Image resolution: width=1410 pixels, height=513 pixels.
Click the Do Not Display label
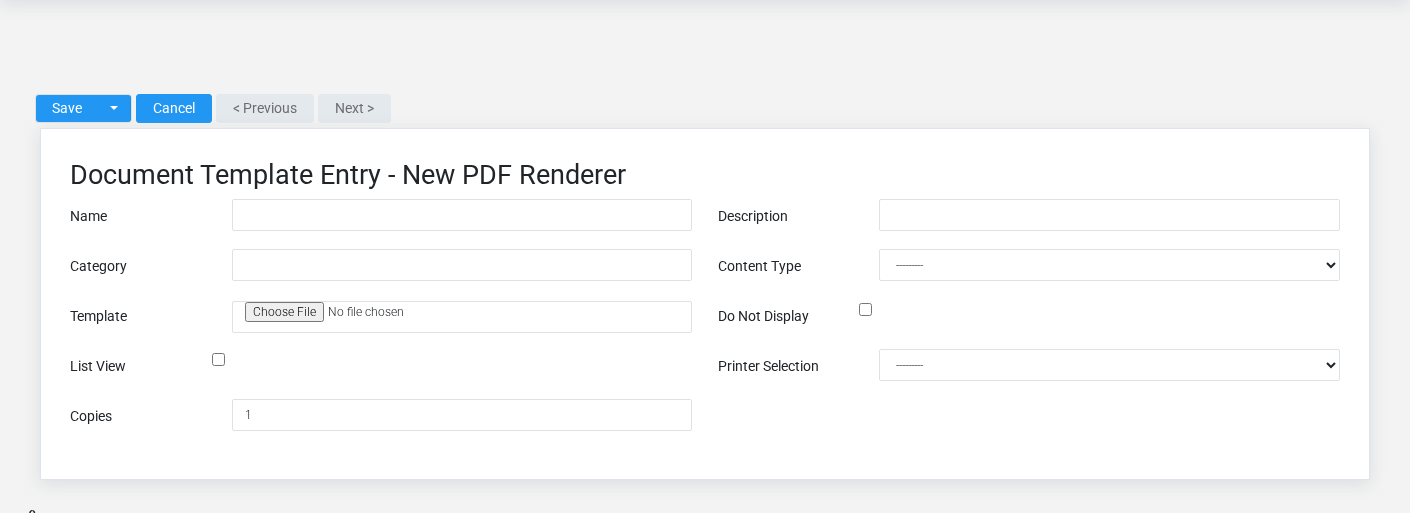tap(763, 316)
